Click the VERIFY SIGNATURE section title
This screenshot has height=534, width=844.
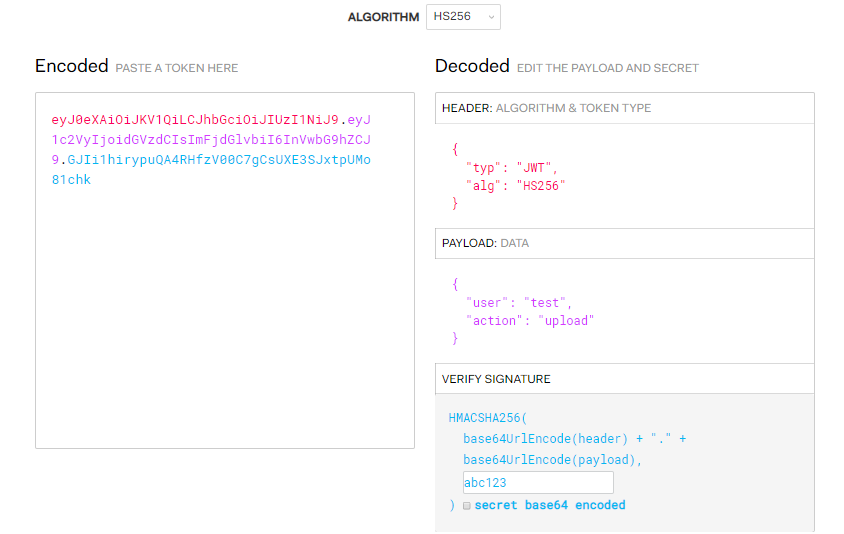[x=496, y=379]
